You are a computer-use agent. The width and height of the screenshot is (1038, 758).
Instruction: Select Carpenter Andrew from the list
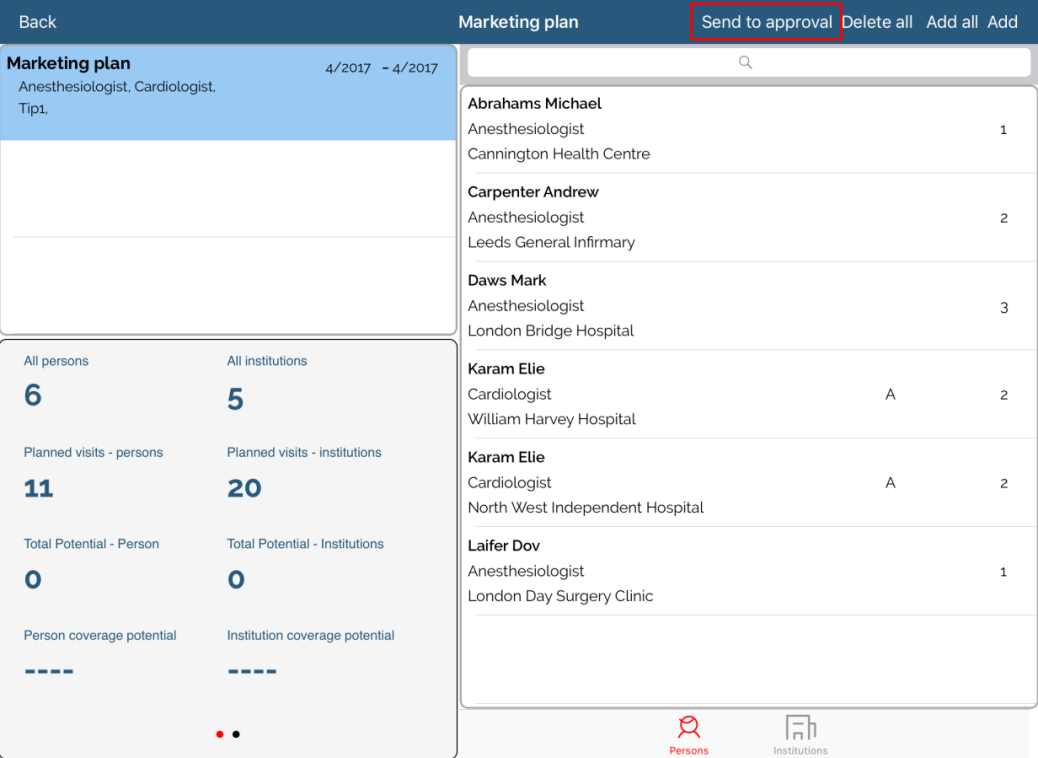coord(748,217)
